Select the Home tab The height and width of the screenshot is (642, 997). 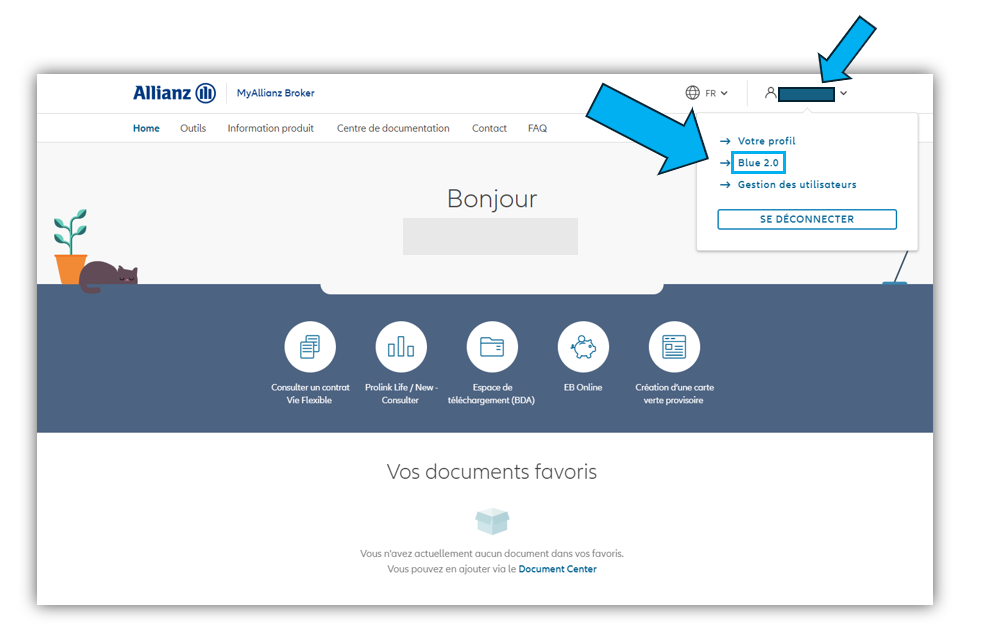click(x=146, y=128)
